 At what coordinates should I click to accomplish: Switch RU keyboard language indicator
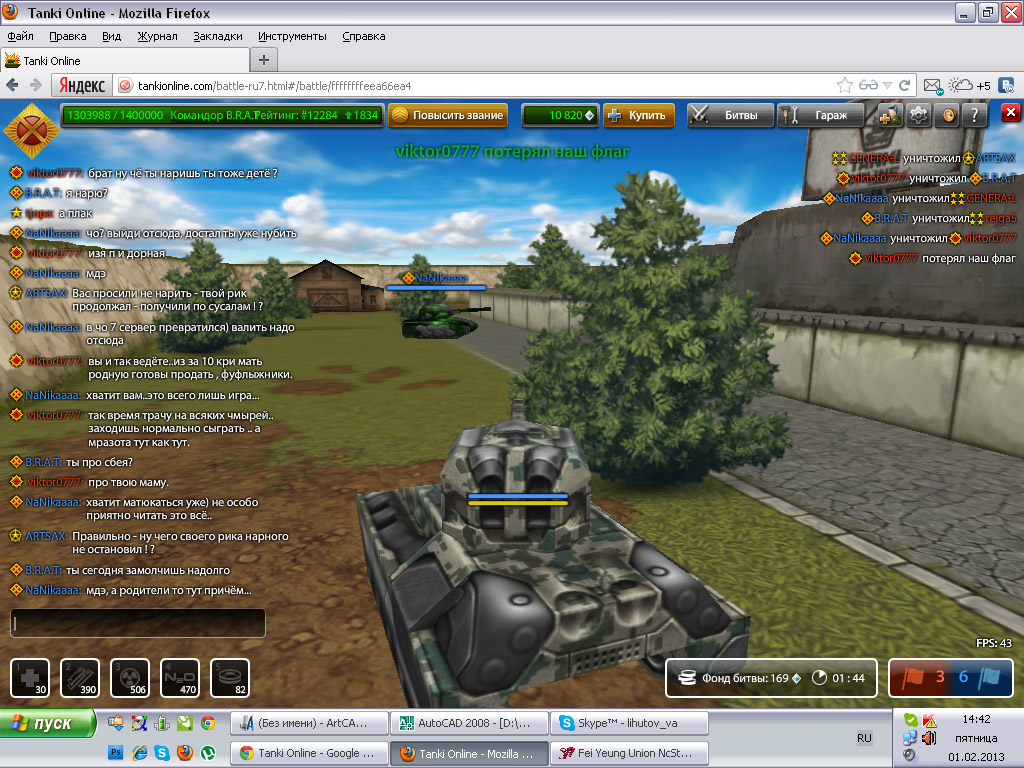864,738
